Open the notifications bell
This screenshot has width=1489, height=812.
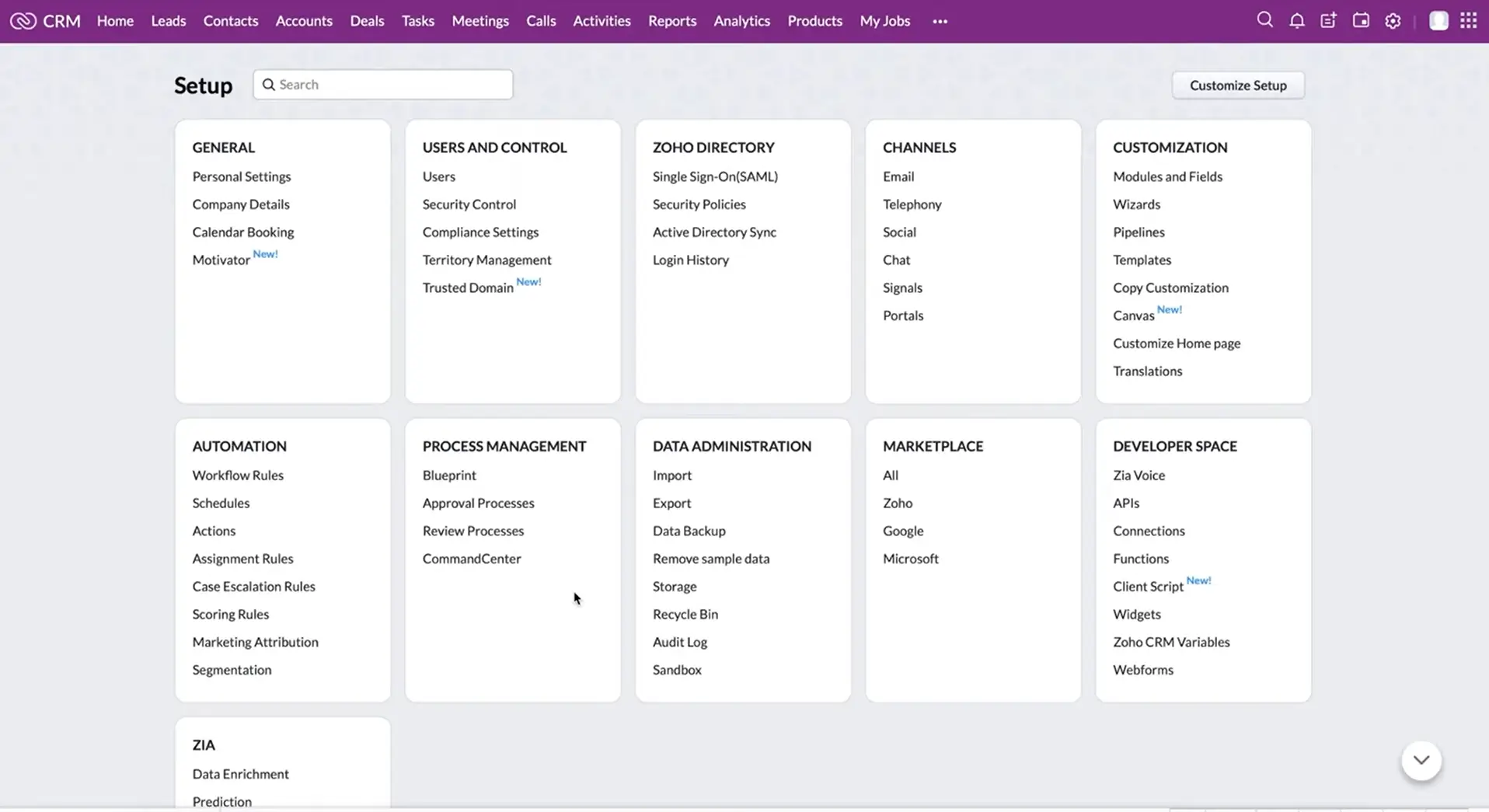tap(1296, 21)
